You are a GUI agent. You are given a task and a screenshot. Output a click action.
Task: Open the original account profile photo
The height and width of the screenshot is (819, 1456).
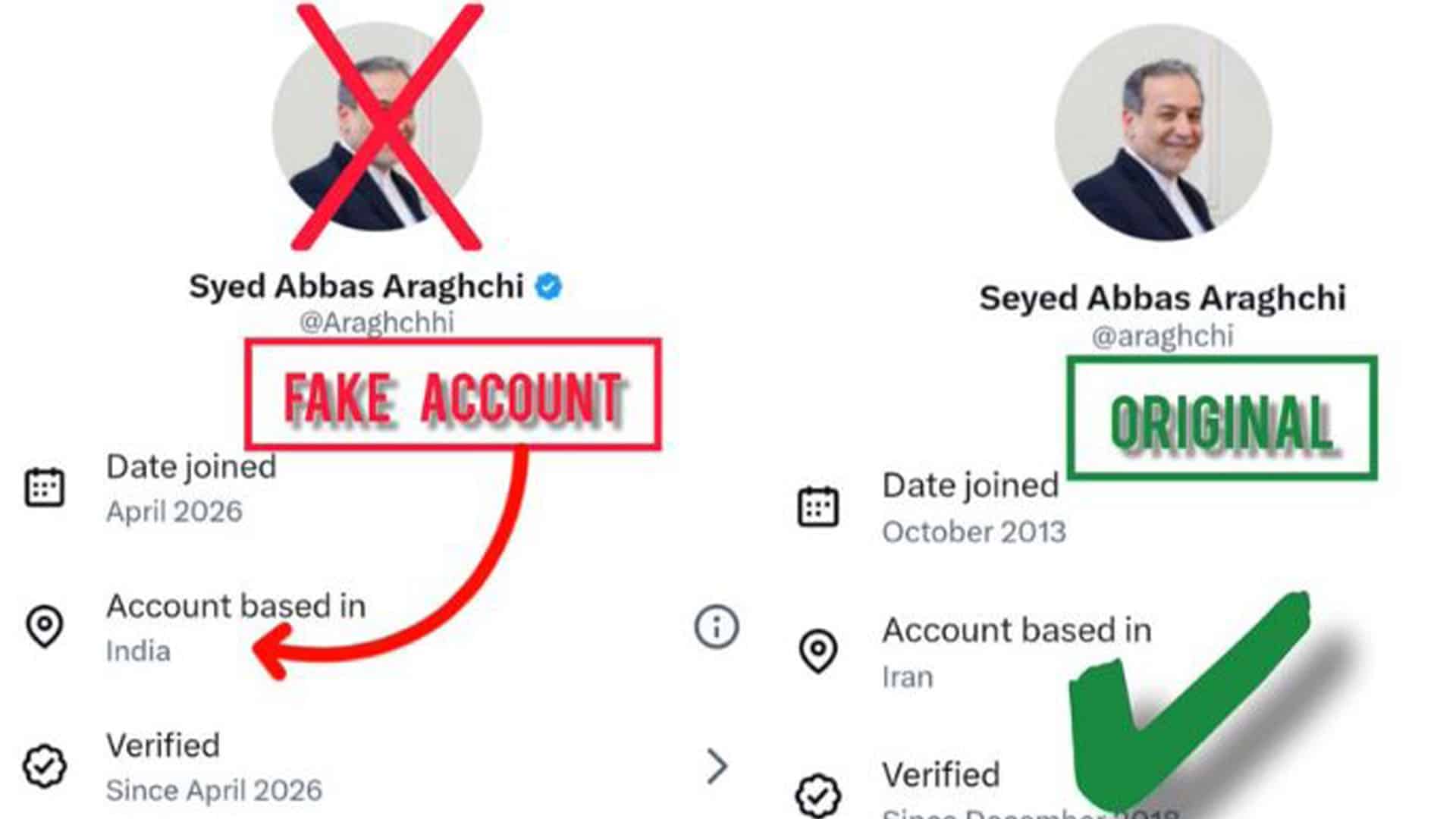[1163, 133]
